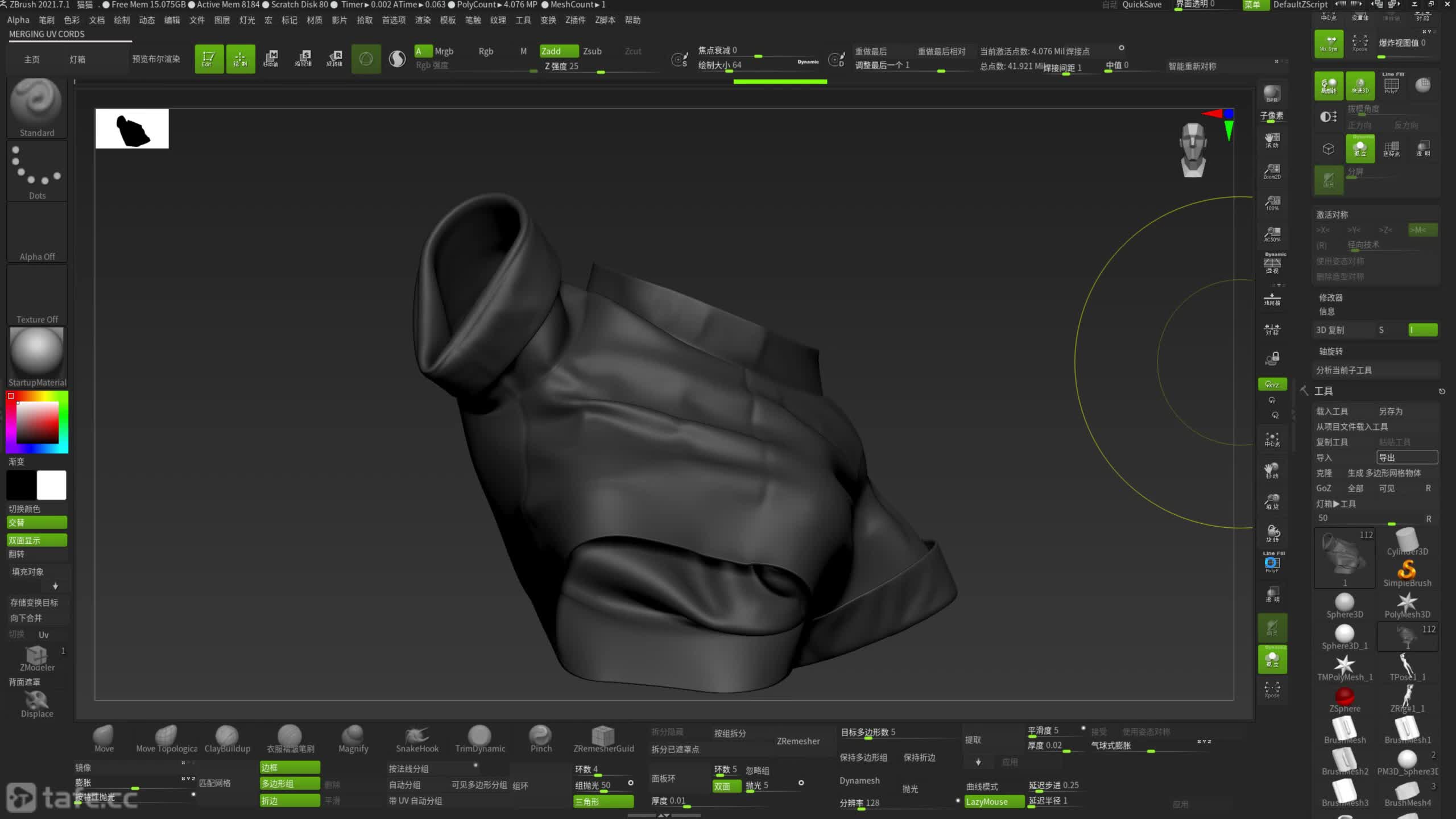
Task: Select the SimpleBrush tool
Action: 1407,573
